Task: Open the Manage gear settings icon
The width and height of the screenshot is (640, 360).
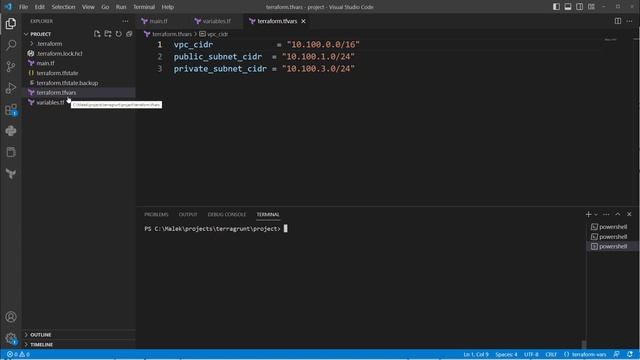Action: [x=11, y=338]
